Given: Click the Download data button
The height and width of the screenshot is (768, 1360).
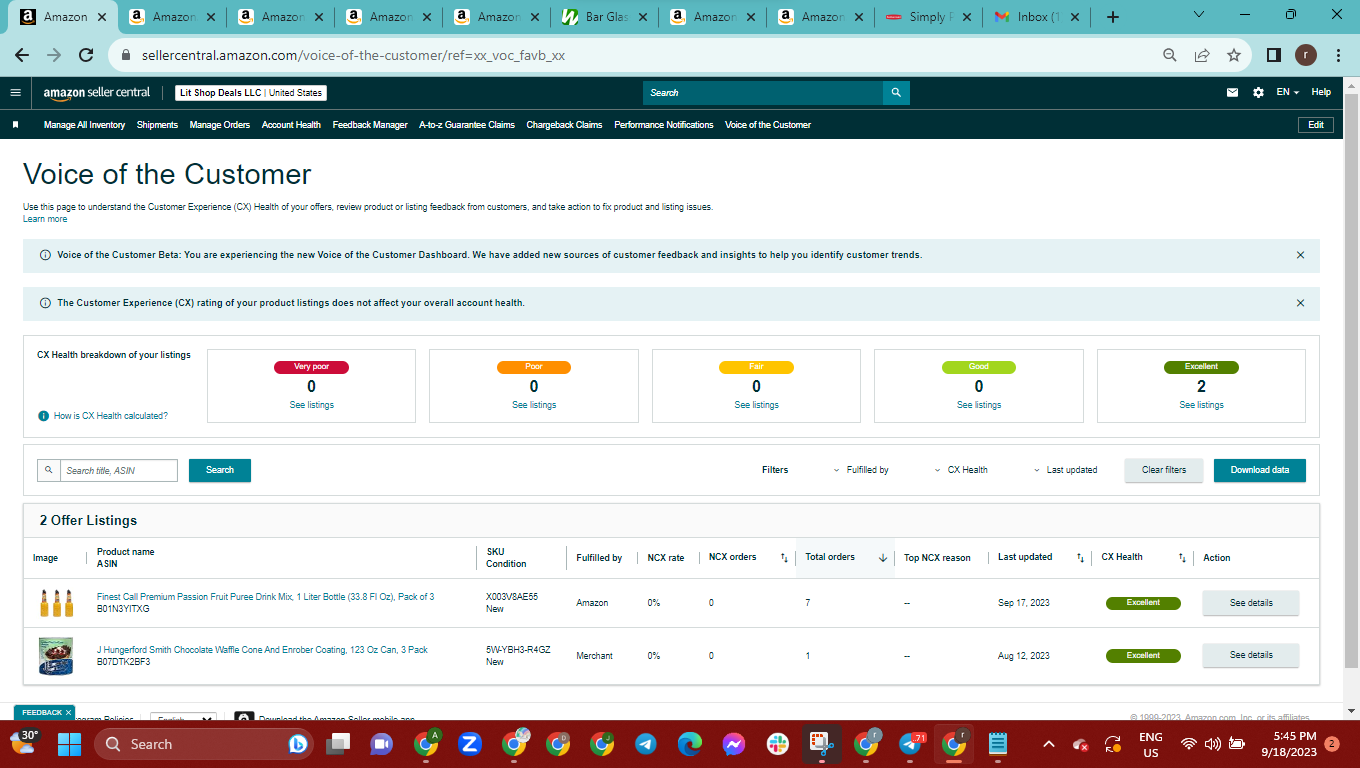Looking at the screenshot, I should point(1260,470).
